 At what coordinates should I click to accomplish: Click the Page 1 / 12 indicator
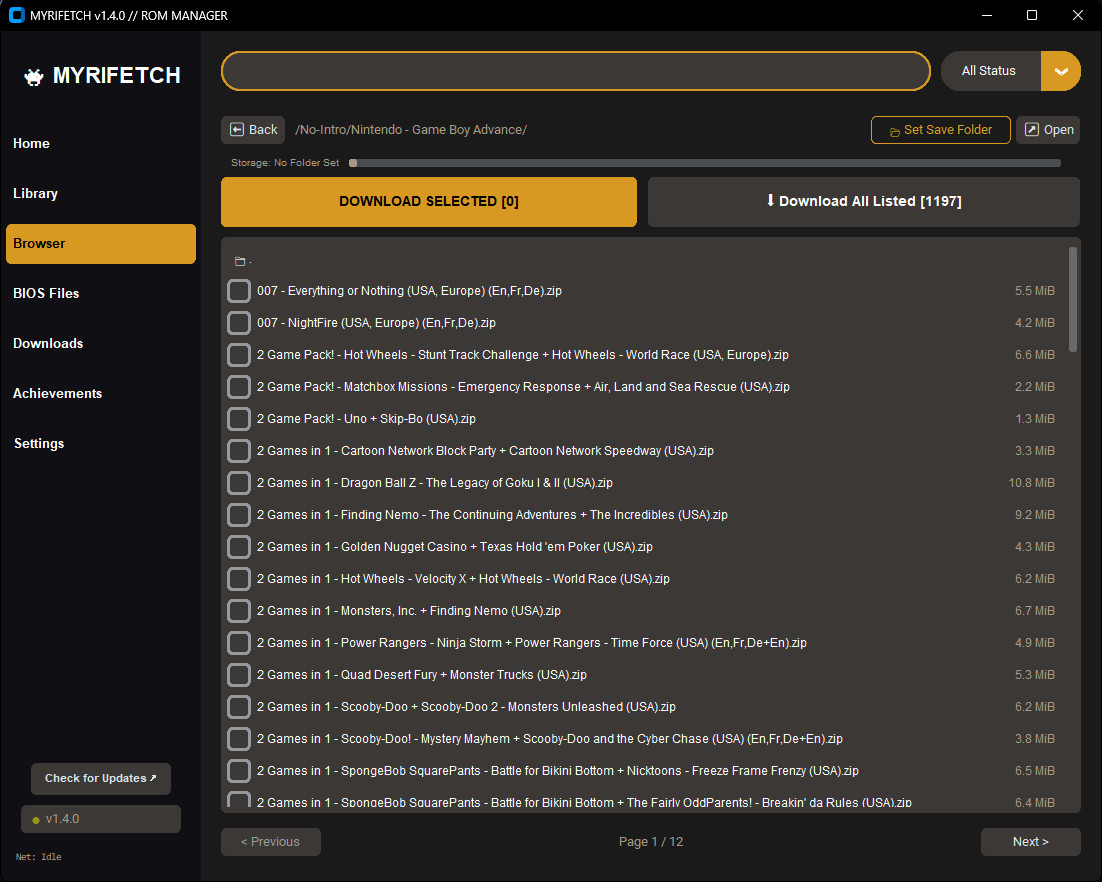click(651, 842)
